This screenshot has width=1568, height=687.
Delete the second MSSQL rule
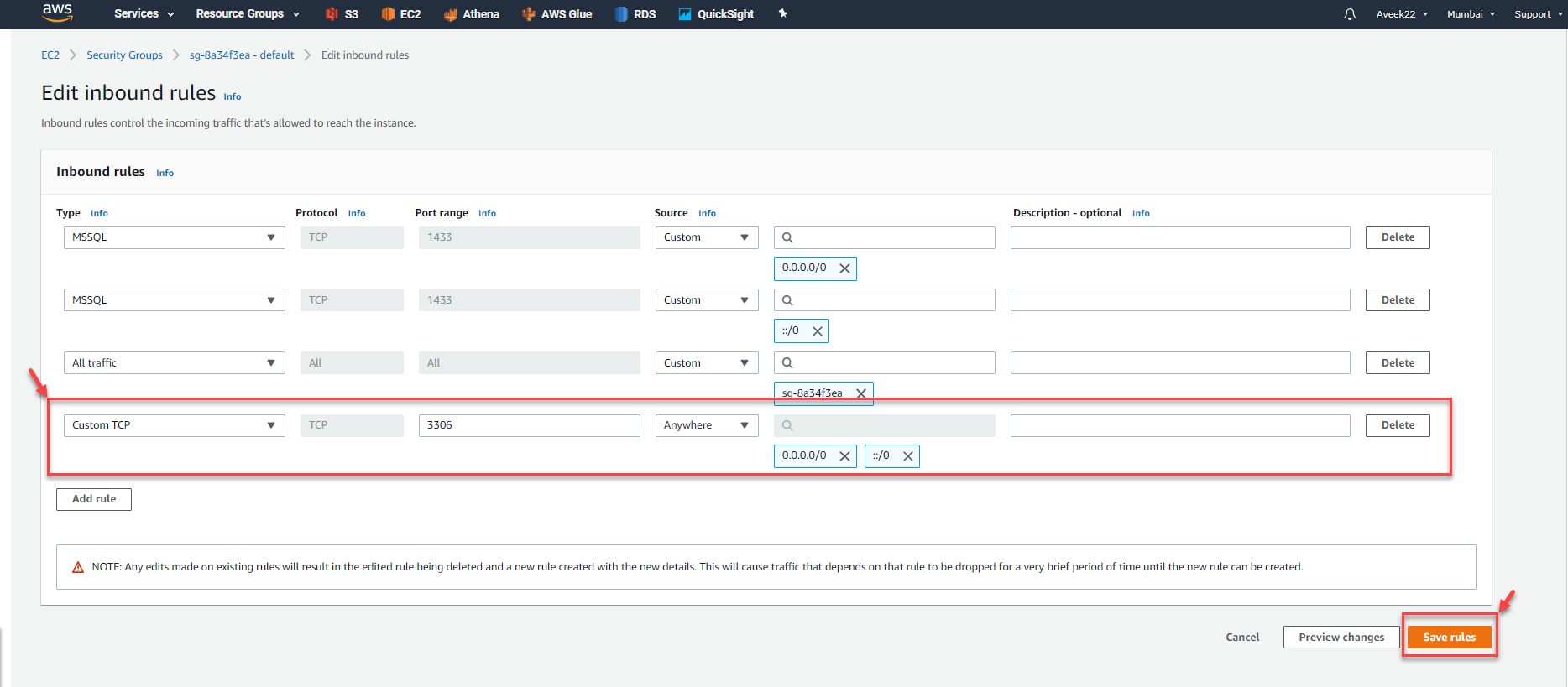1398,300
